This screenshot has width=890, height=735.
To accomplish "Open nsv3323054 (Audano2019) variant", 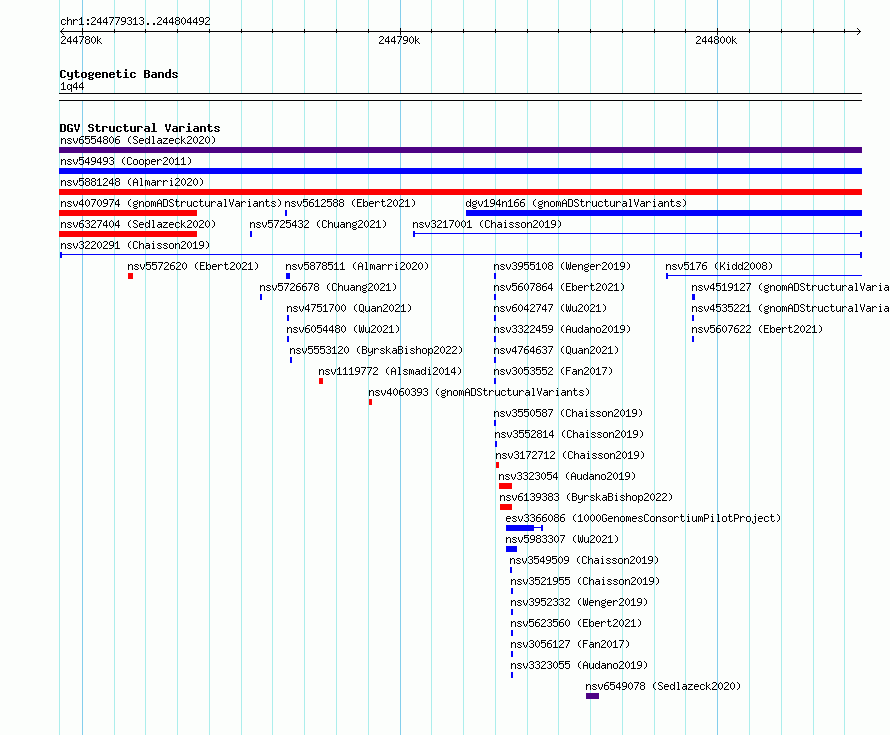I will tap(567, 476).
